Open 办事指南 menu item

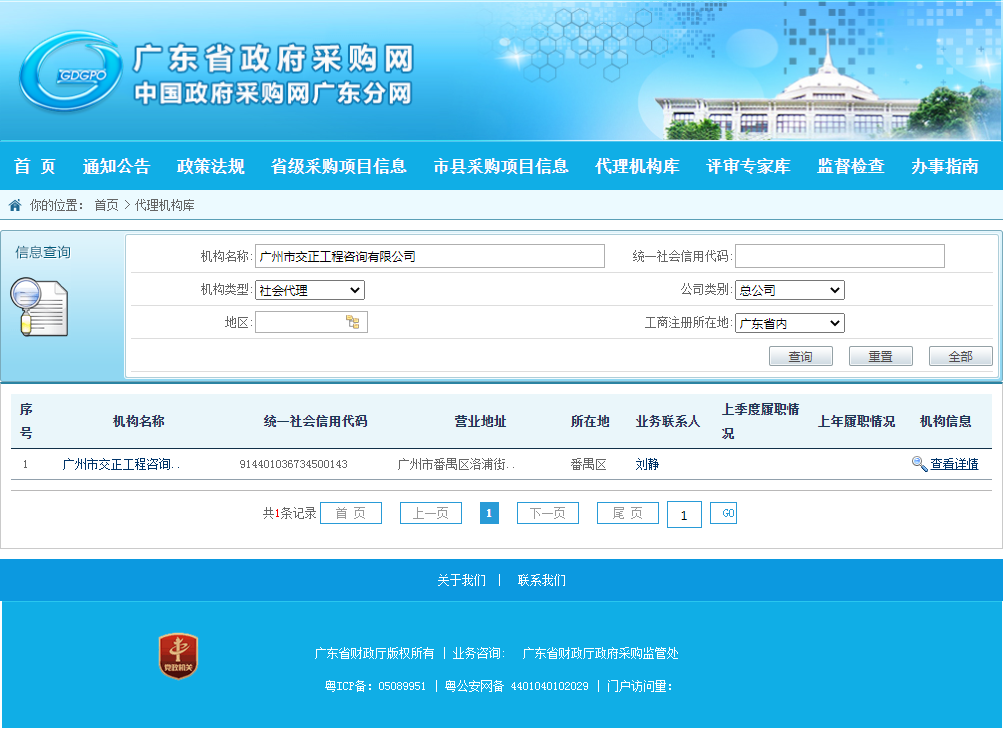click(945, 166)
